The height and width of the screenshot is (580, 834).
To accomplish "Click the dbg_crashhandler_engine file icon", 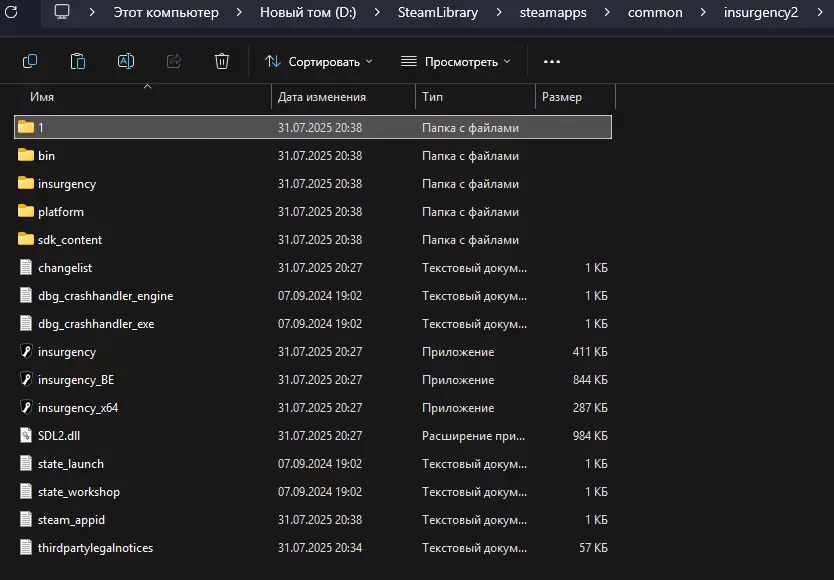I will 26,295.
